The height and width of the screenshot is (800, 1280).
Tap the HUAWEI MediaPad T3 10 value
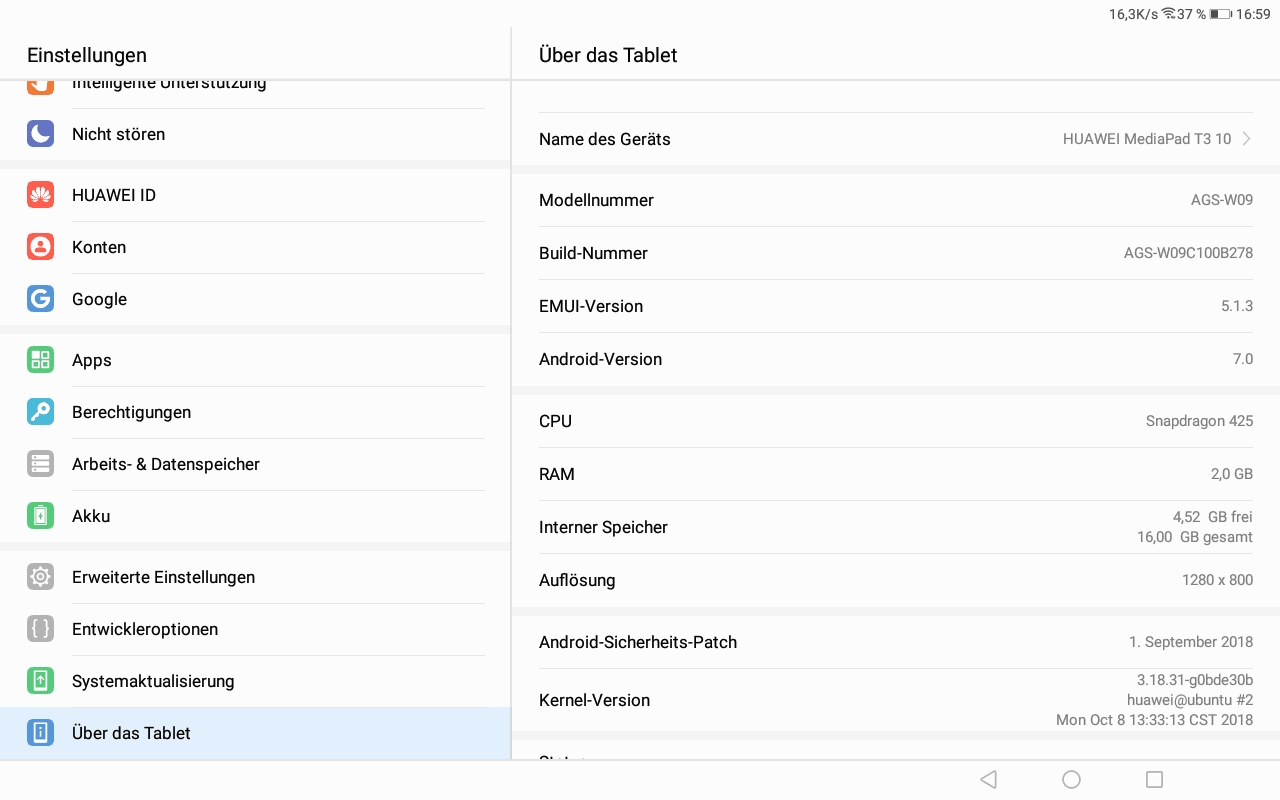(1147, 139)
